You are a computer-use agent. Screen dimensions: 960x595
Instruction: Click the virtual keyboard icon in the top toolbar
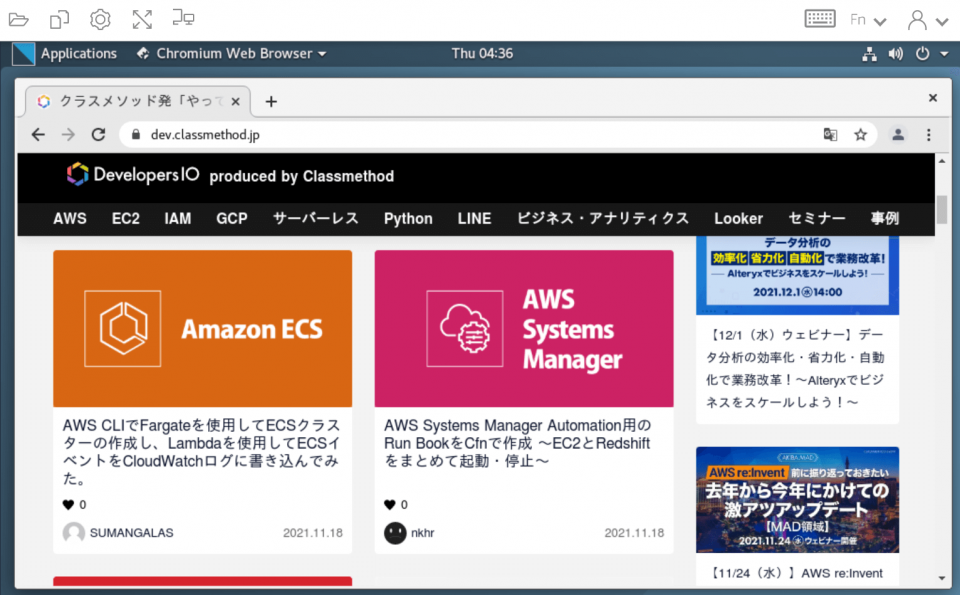(x=820, y=18)
